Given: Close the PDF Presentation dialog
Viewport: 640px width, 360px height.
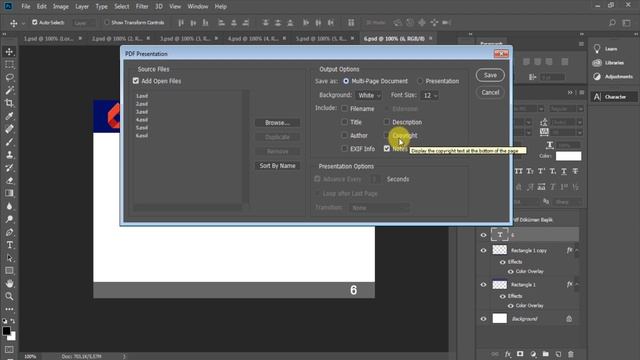Looking at the screenshot, I should click(x=501, y=54).
